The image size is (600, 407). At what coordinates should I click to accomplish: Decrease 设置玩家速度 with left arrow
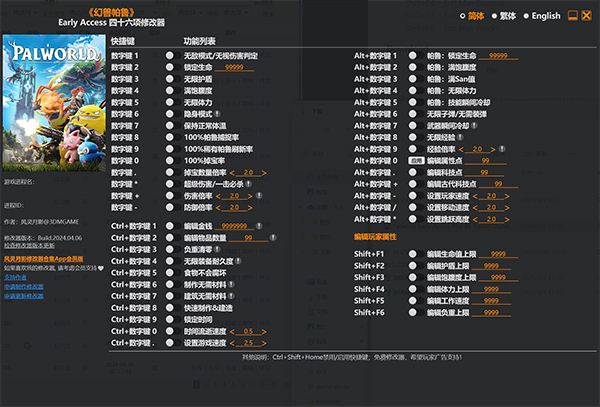click(475, 196)
